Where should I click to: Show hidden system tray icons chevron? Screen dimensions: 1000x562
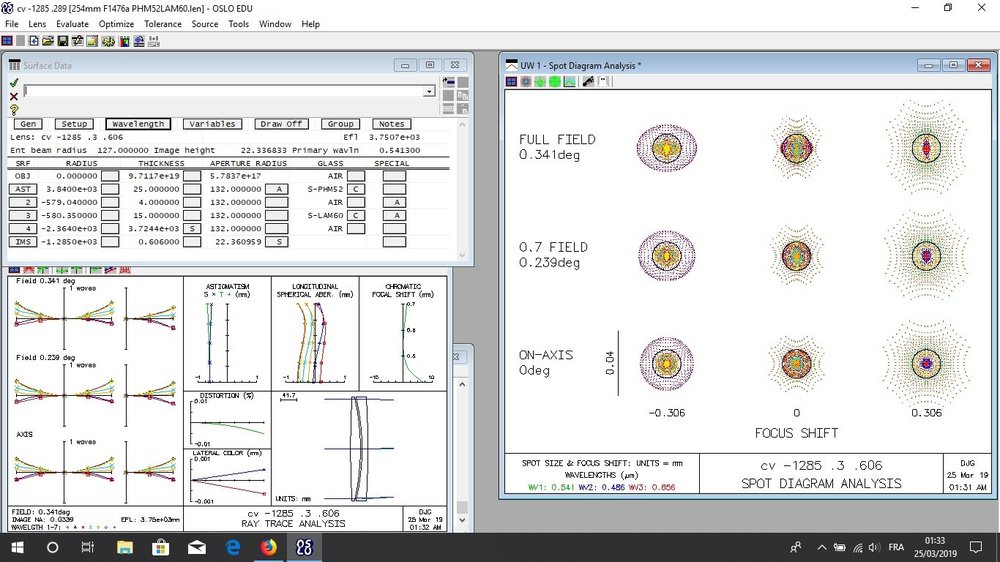point(821,547)
